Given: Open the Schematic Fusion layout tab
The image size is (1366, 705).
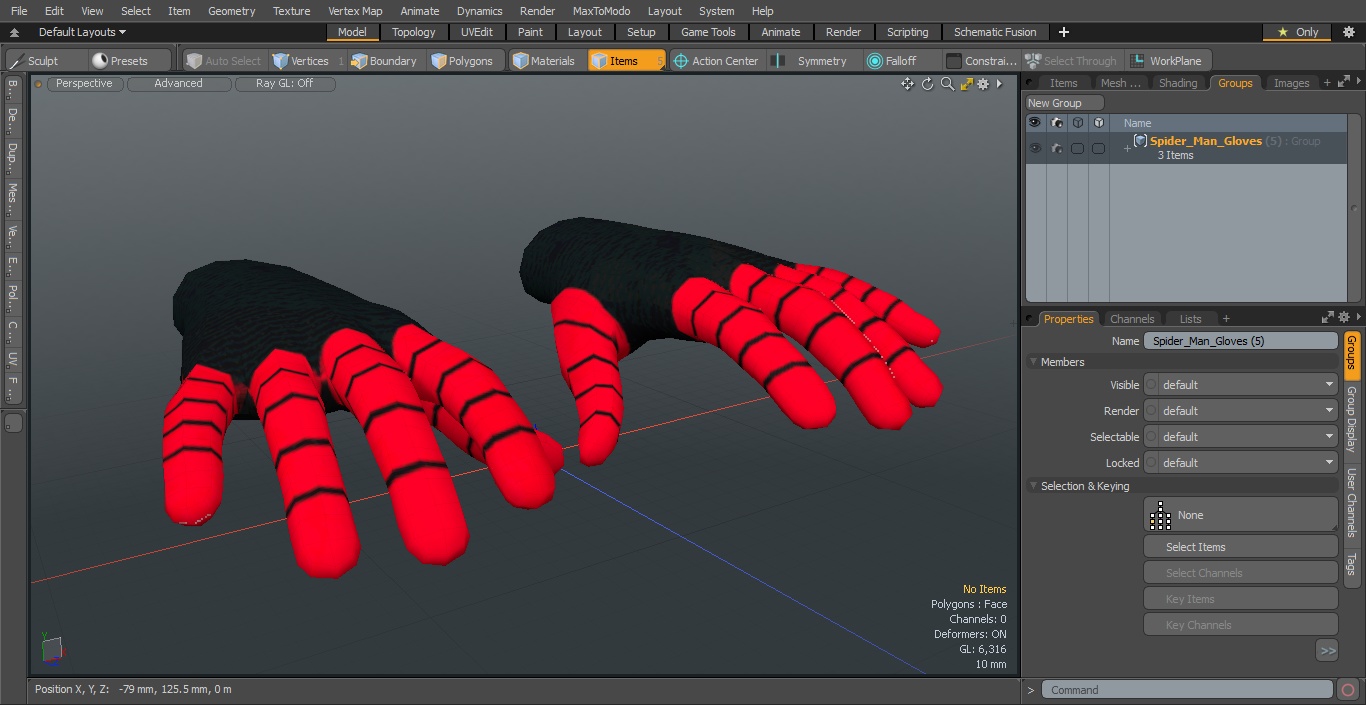Looking at the screenshot, I should [995, 32].
